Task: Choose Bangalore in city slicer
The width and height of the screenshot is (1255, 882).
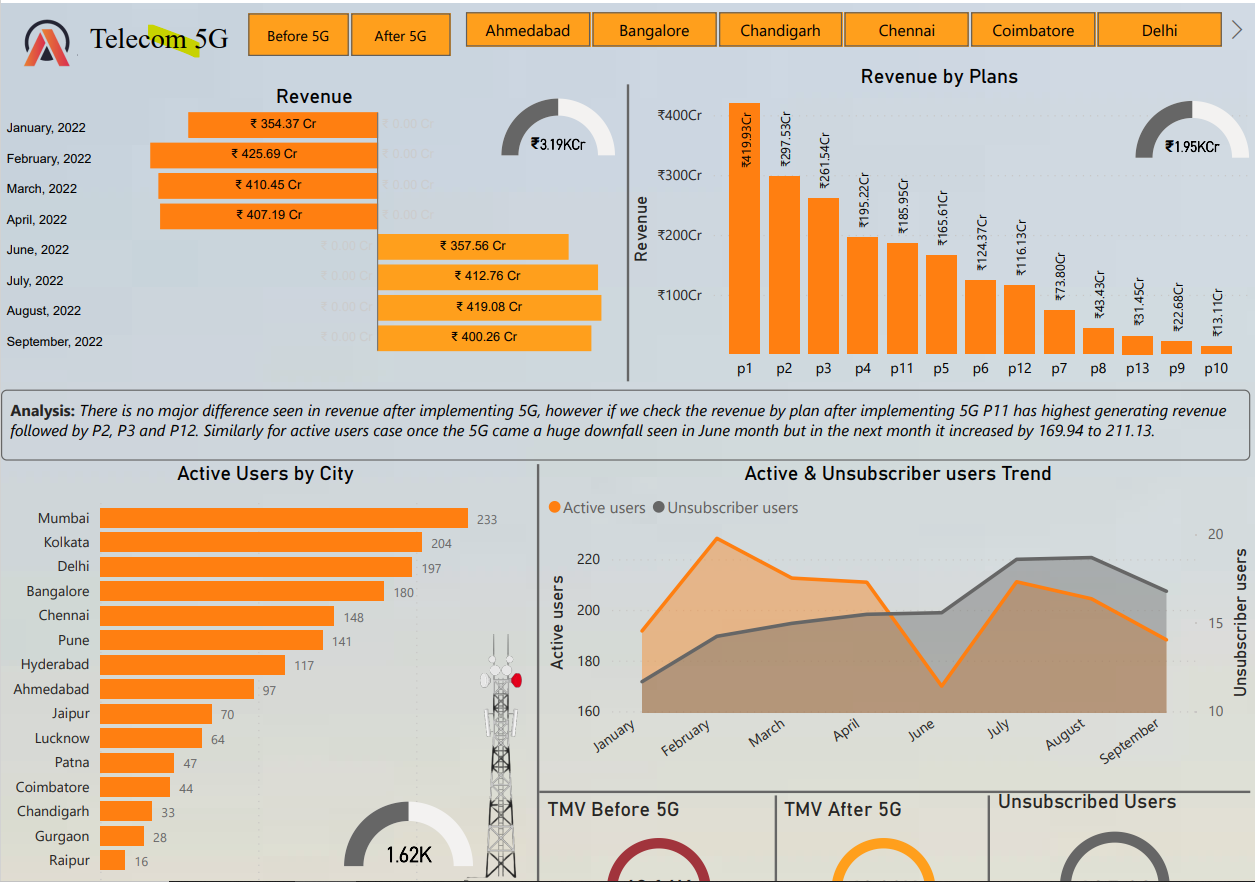Action: 654,31
